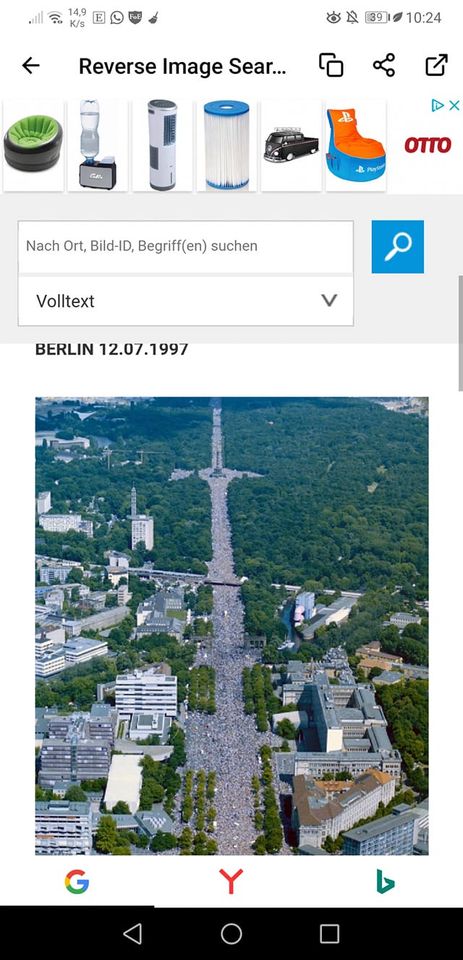Tap the copy icon in header
Image resolution: width=463 pixels, height=960 pixels.
[331, 66]
